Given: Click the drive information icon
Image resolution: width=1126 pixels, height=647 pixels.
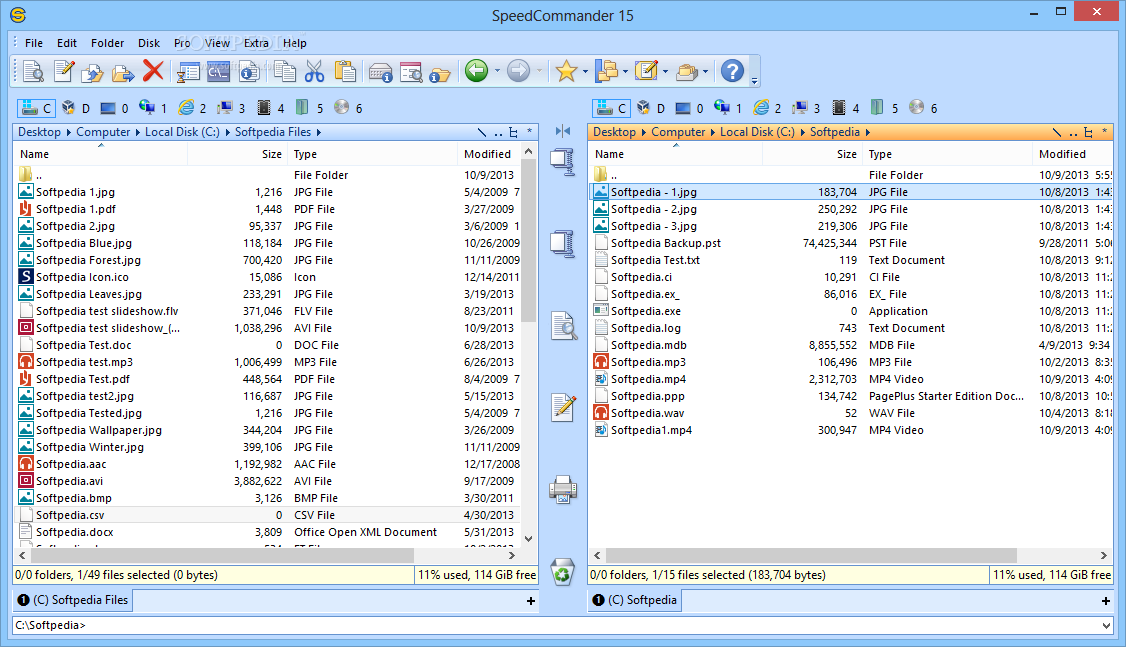Looking at the screenshot, I should click(380, 71).
